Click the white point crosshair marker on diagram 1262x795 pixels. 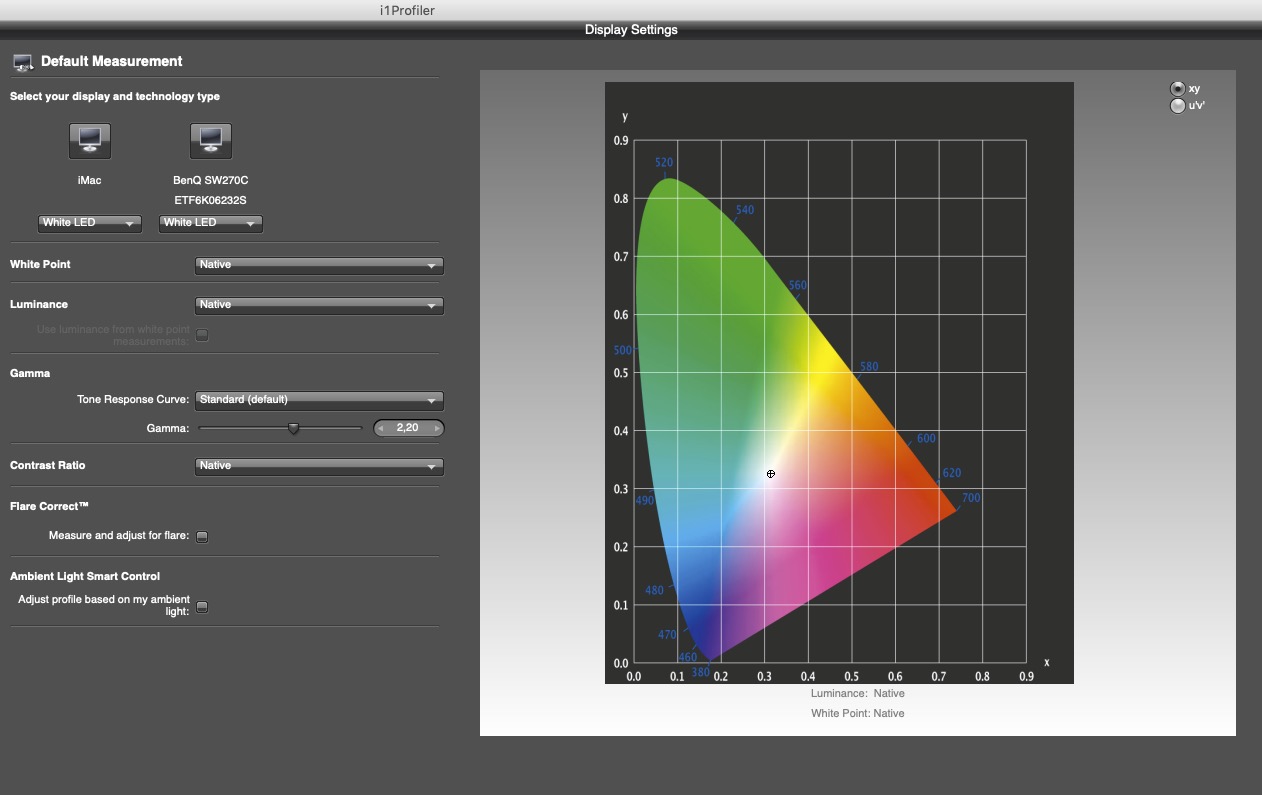tap(770, 474)
